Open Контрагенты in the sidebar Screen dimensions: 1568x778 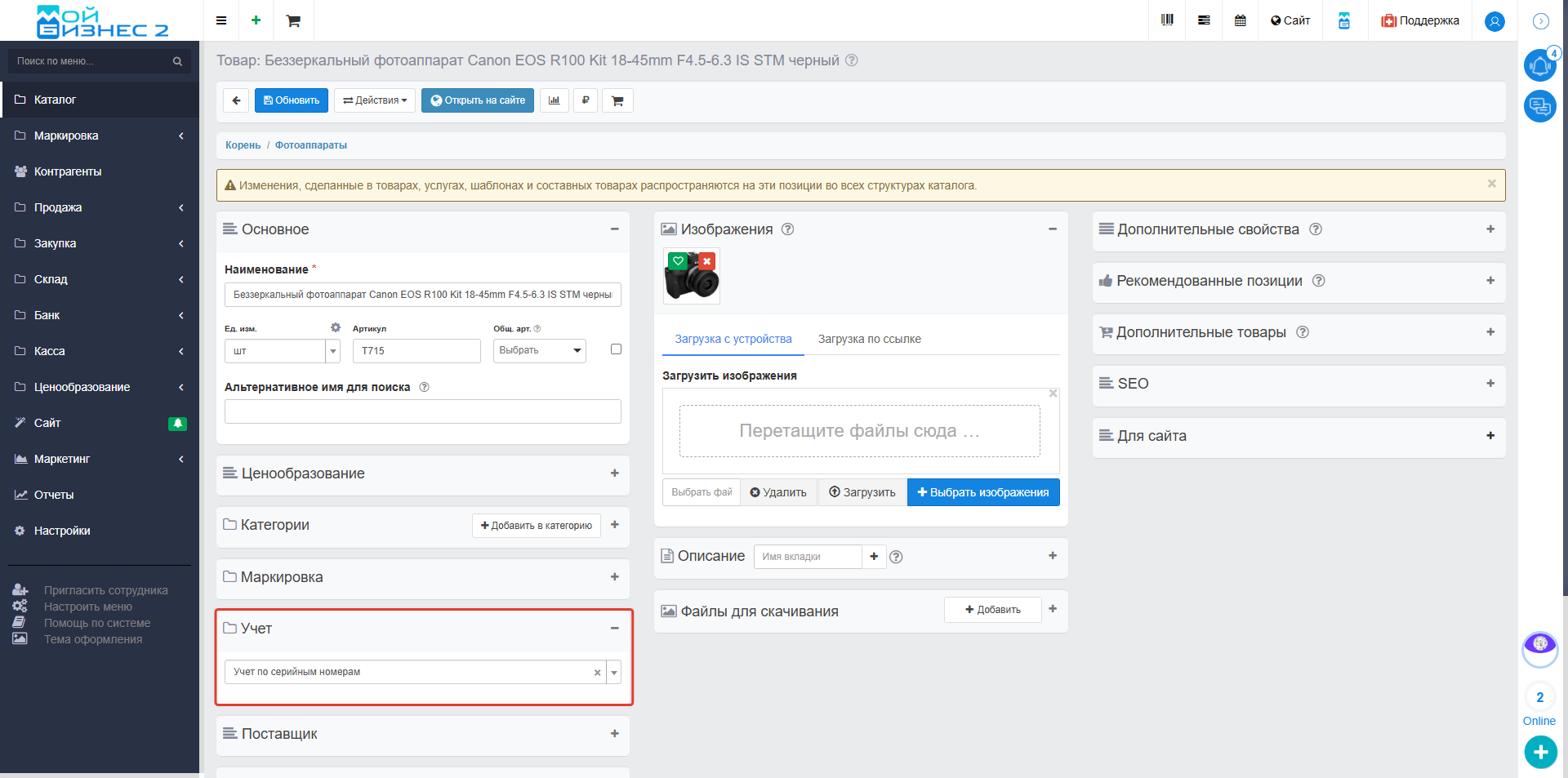pos(100,171)
